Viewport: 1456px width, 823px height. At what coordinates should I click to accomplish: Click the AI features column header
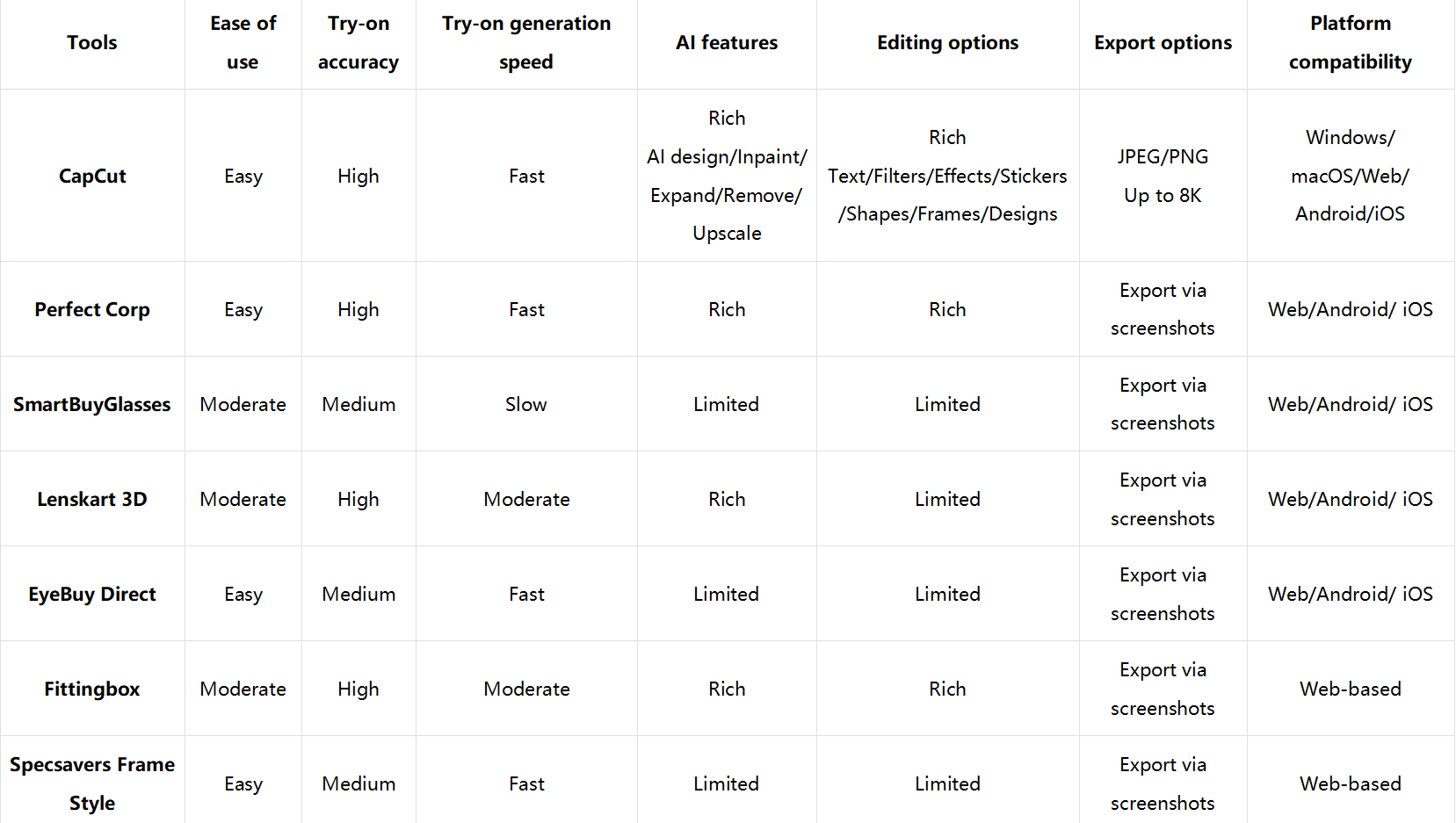click(x=727, y=43)
